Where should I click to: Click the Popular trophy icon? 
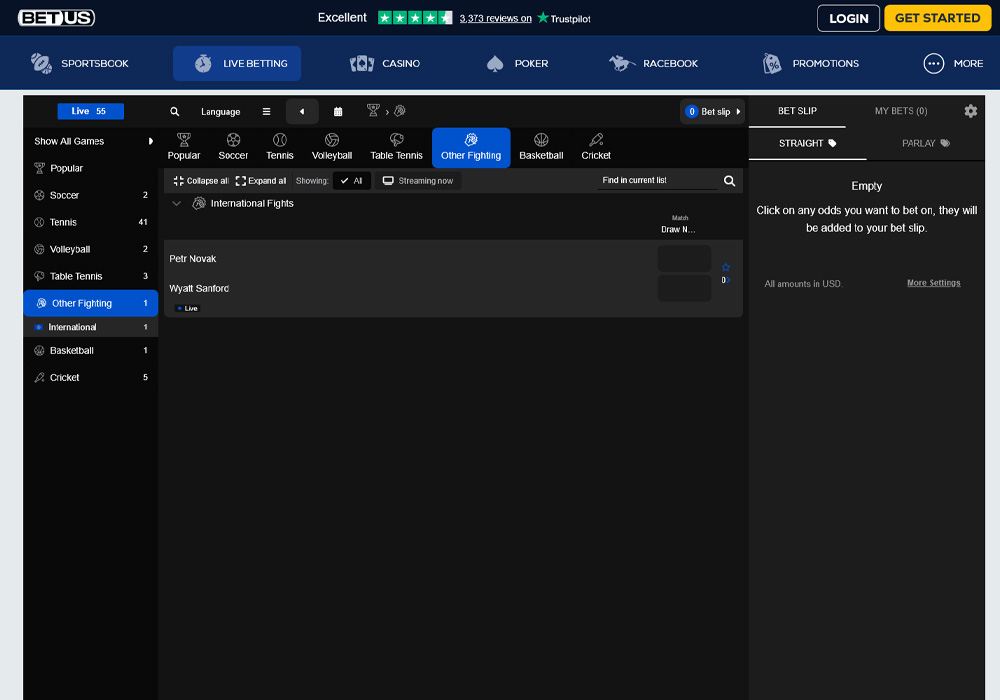184,141
